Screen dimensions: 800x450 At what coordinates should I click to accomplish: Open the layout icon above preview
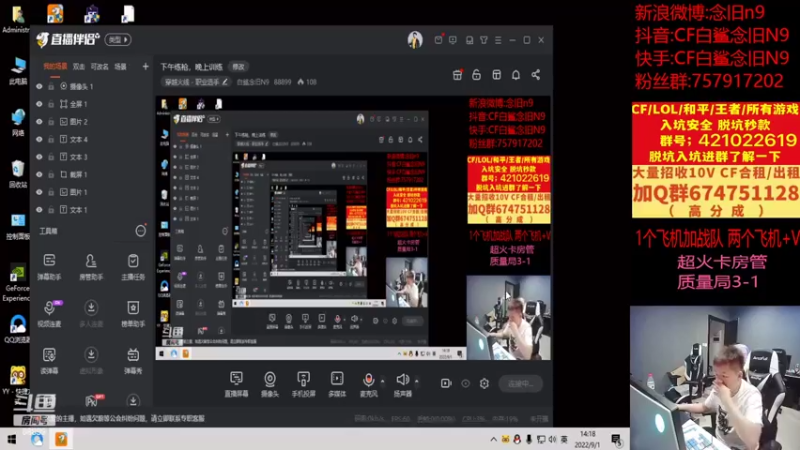click(496, 75)
